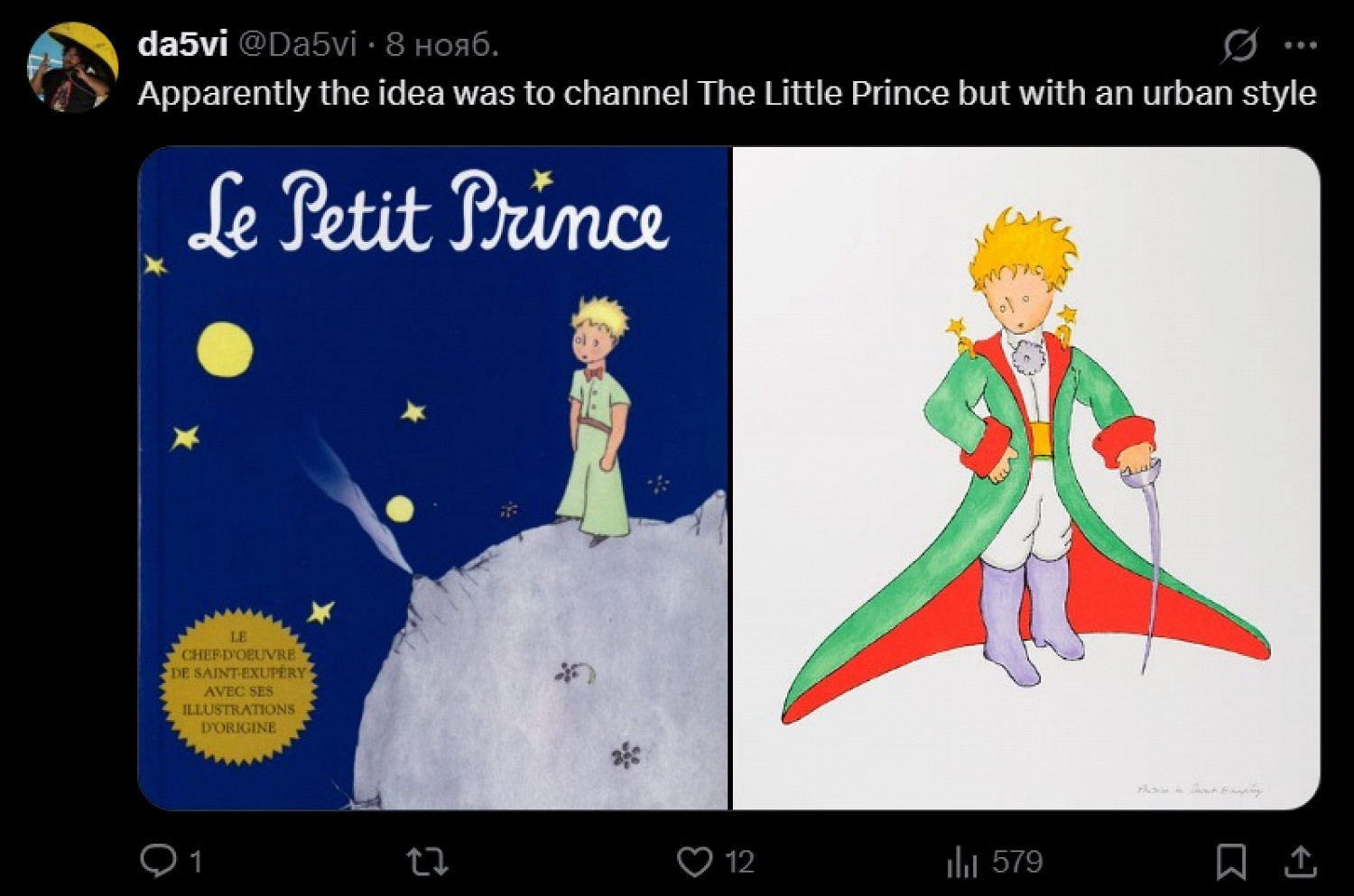Click the share upload icon
This screenshot has height=896, width=1354.
tap(1300, 861)
